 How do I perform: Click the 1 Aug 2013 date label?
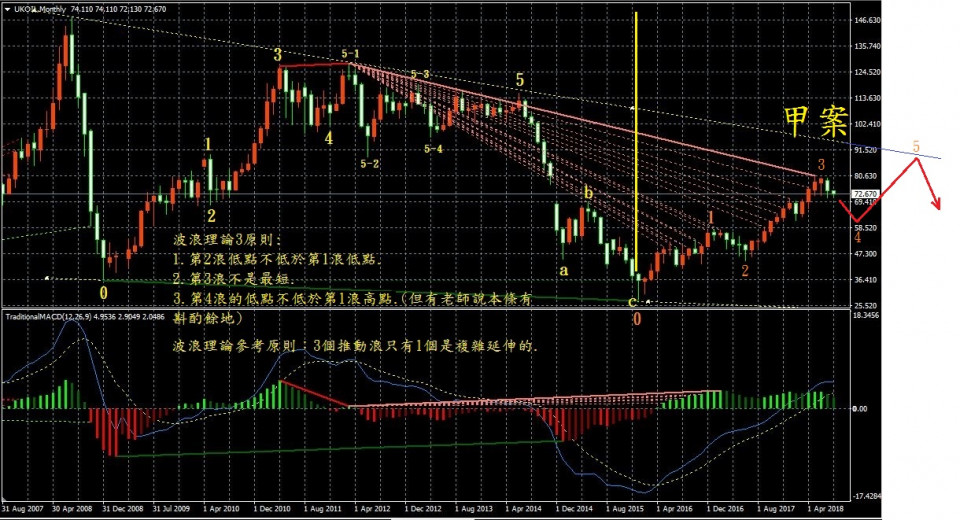pyautogui.click(x=473, y=509)
